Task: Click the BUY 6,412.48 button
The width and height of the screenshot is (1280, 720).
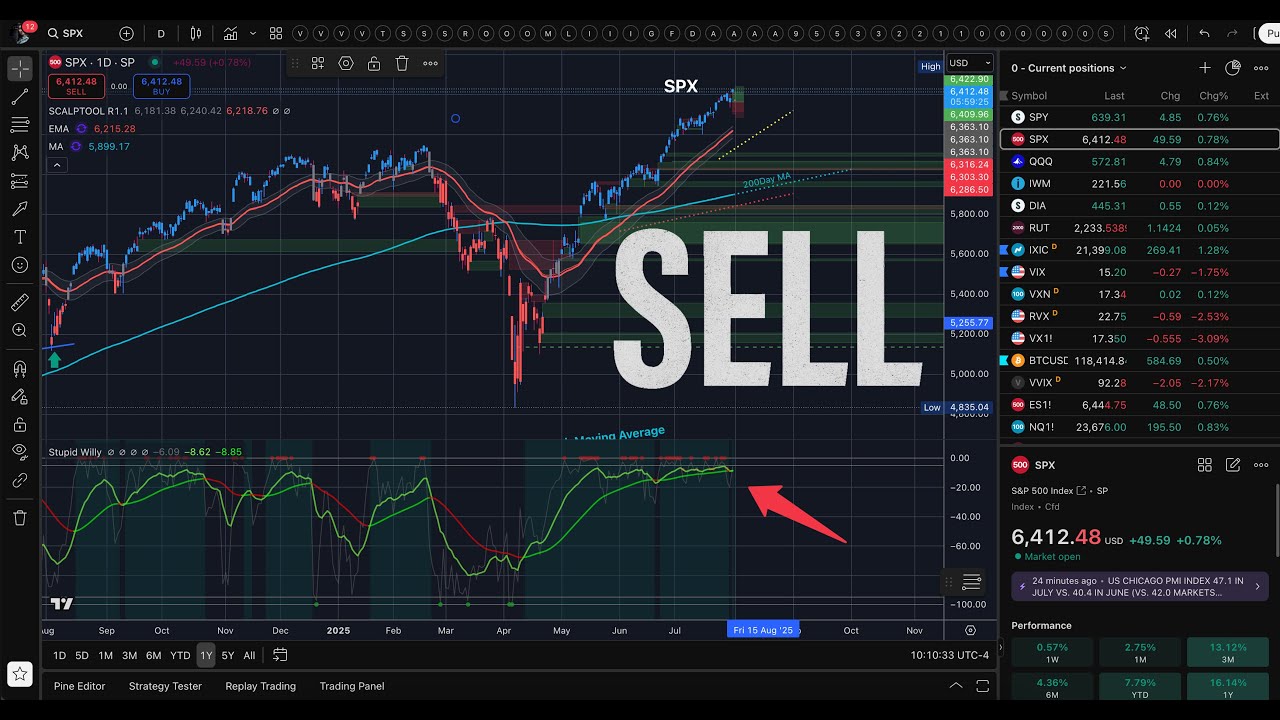Action: (162, 86)
